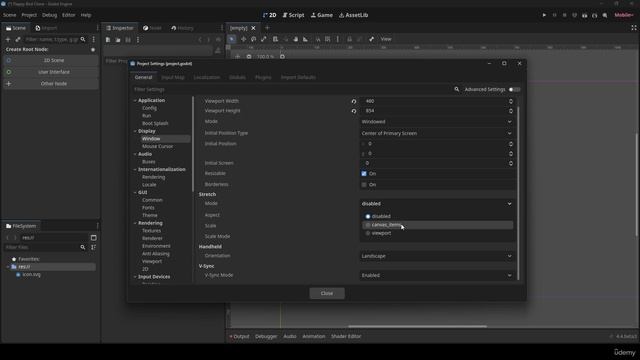Open the Debug menu

coord(49,15)
